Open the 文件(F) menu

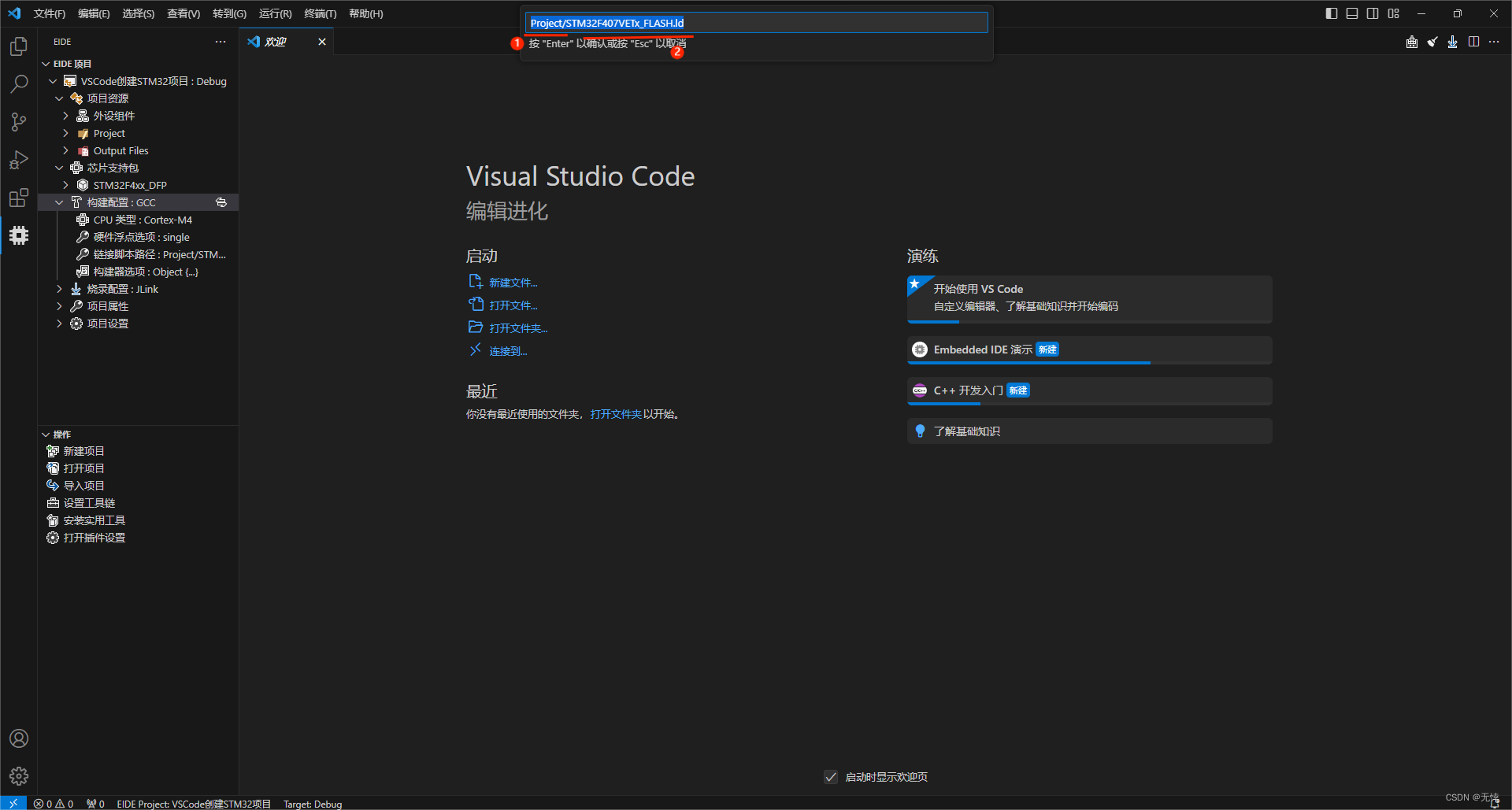[50, 13]
